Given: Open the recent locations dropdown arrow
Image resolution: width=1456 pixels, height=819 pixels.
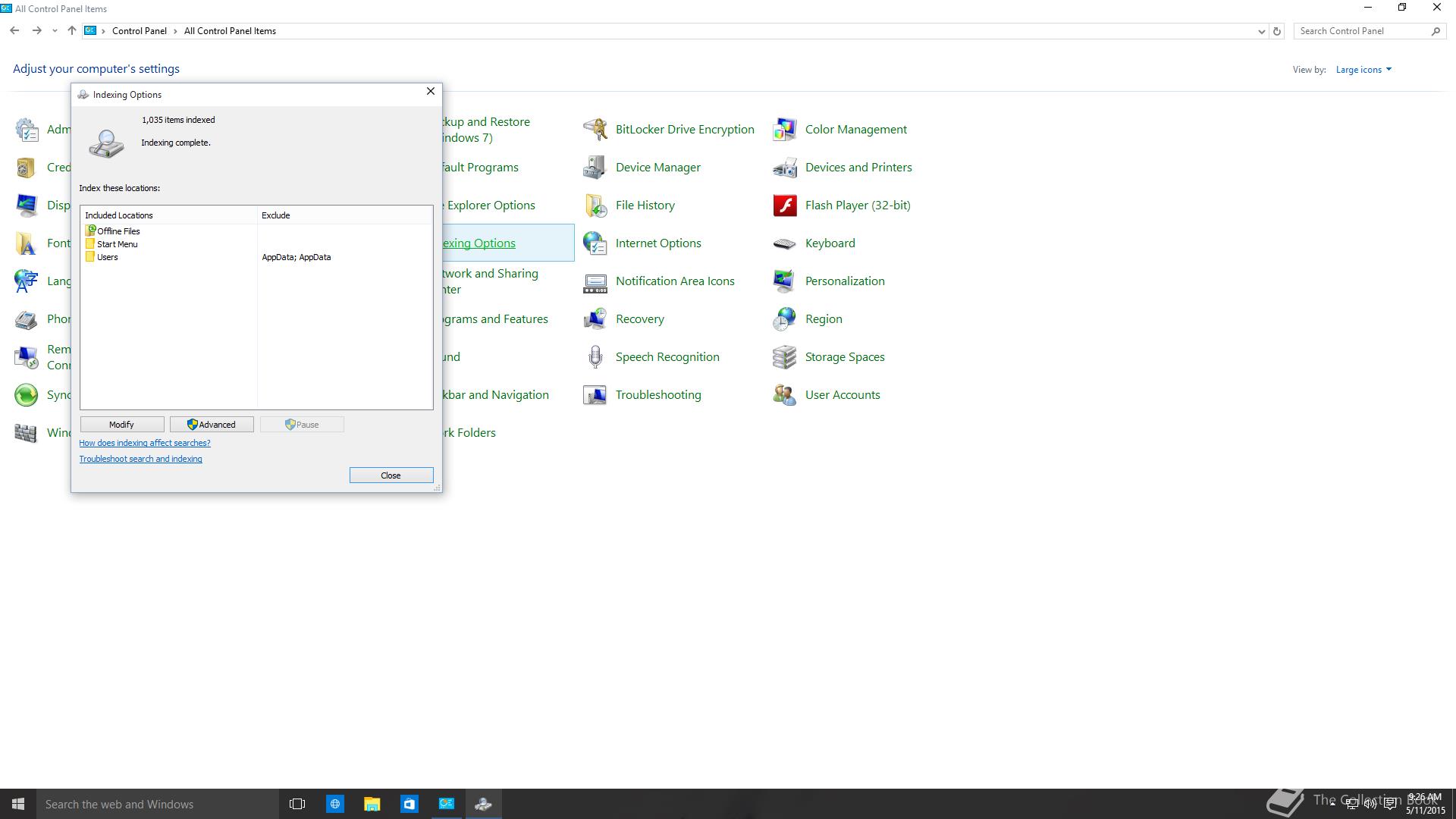Looking at the screenshot, I should pyautogui.click(x=55, y=31).
